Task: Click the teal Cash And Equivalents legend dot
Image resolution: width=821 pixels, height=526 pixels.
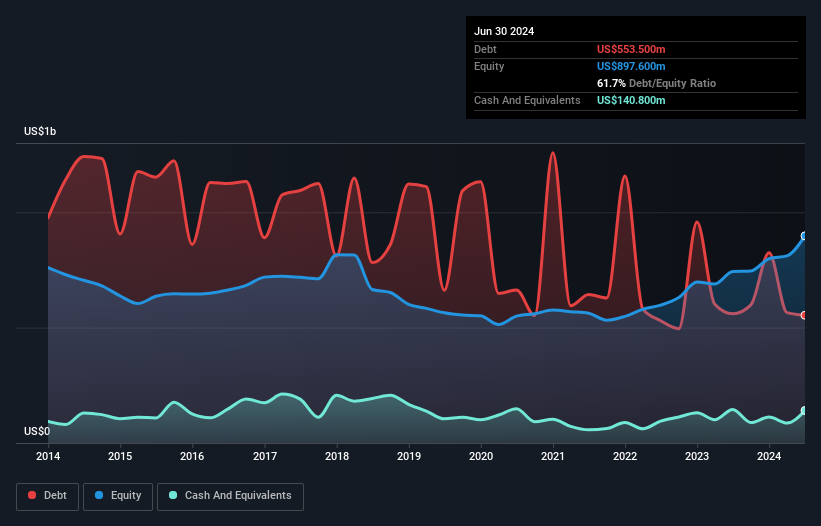Action: tap(173, 495)
